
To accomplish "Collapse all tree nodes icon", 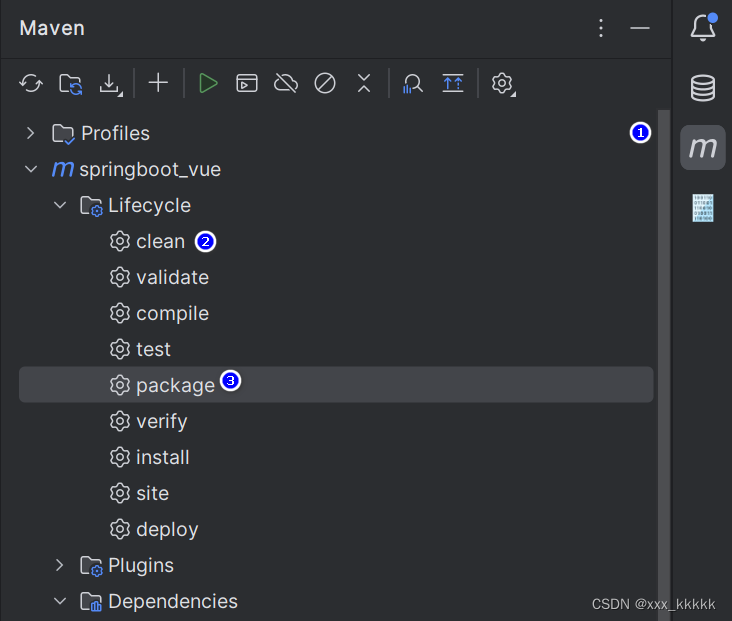I will click(x=364, y=83).
